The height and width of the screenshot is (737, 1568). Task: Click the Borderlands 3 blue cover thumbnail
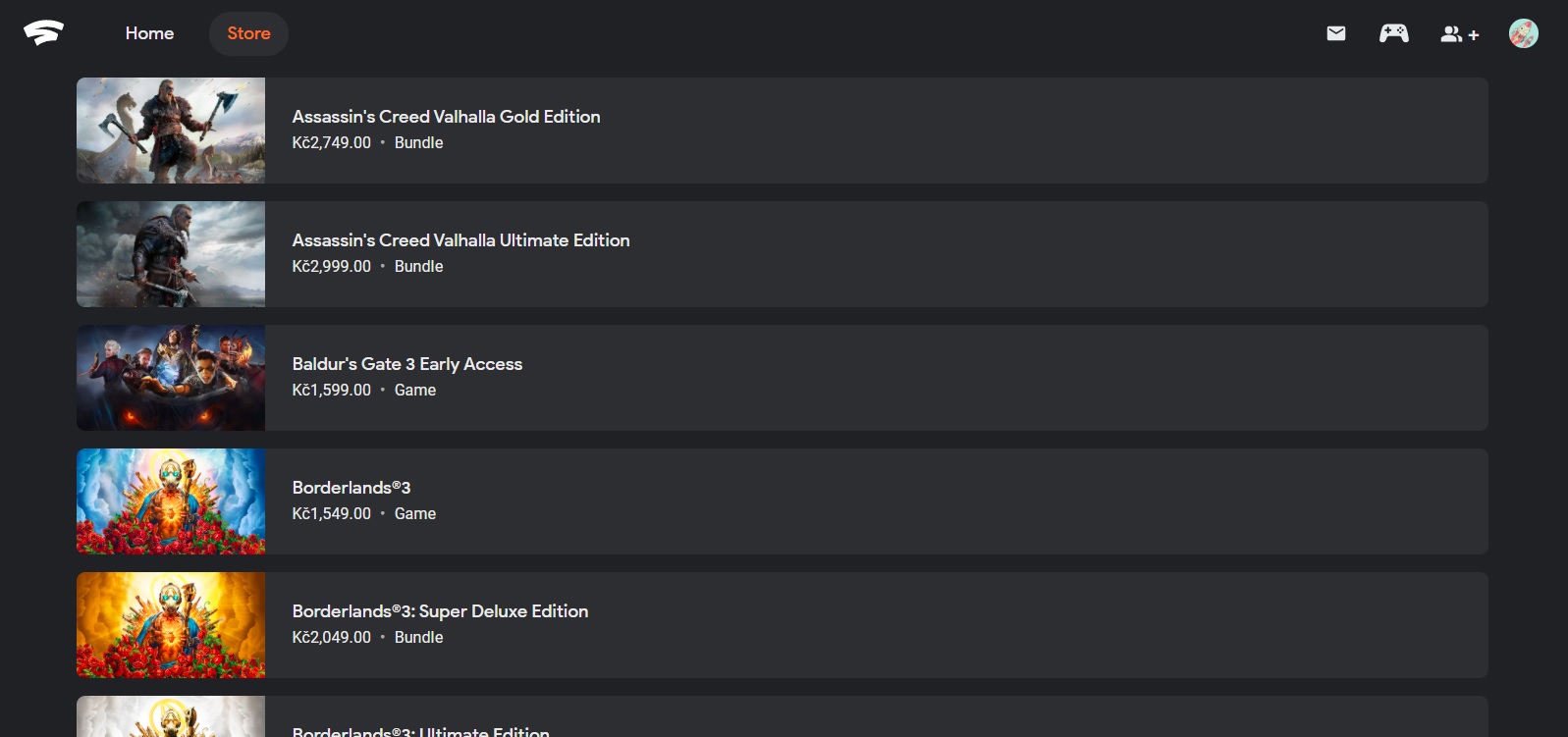[171, 501]
